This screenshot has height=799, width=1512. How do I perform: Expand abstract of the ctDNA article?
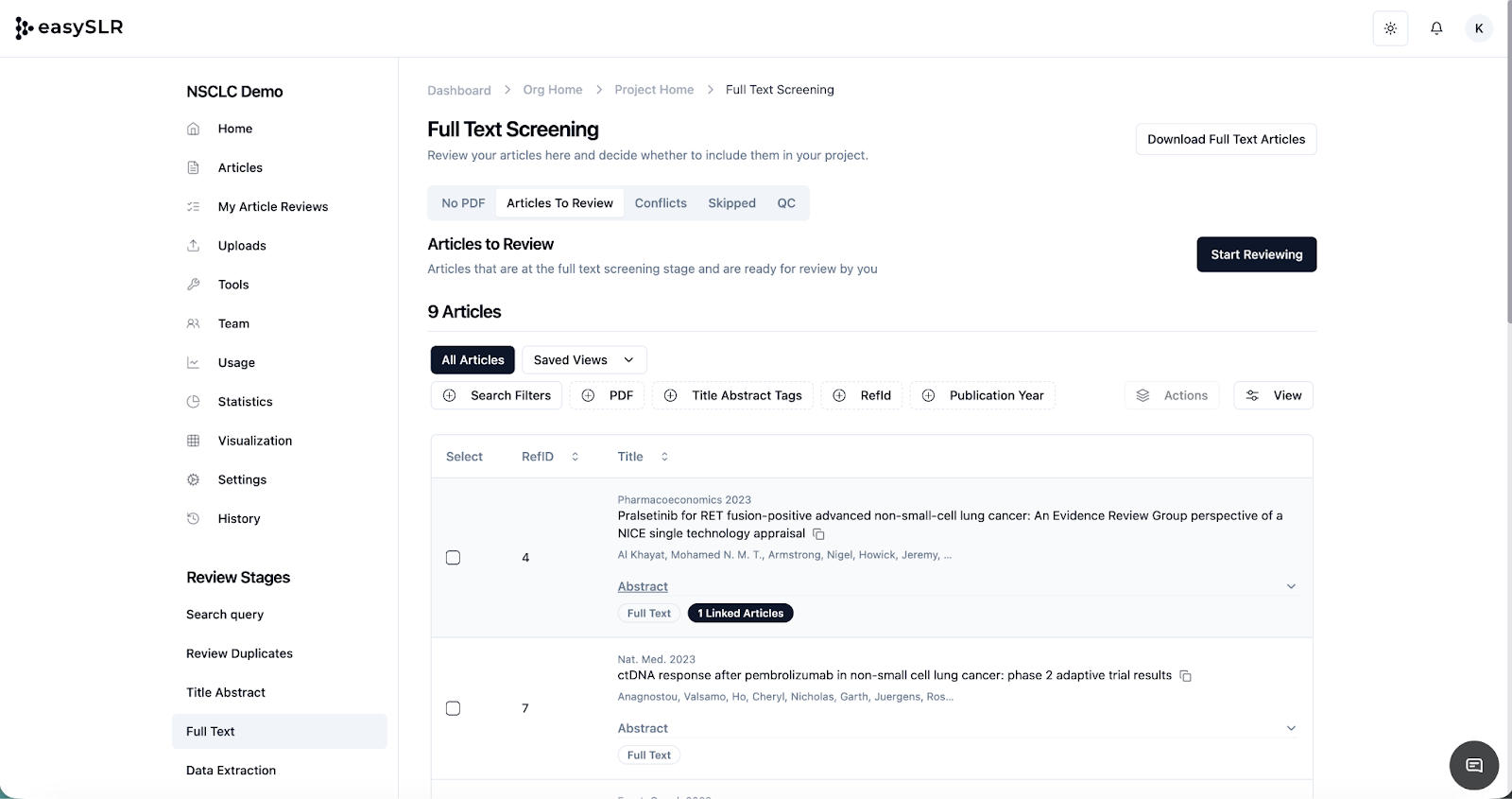click(x=1291, y=728)
